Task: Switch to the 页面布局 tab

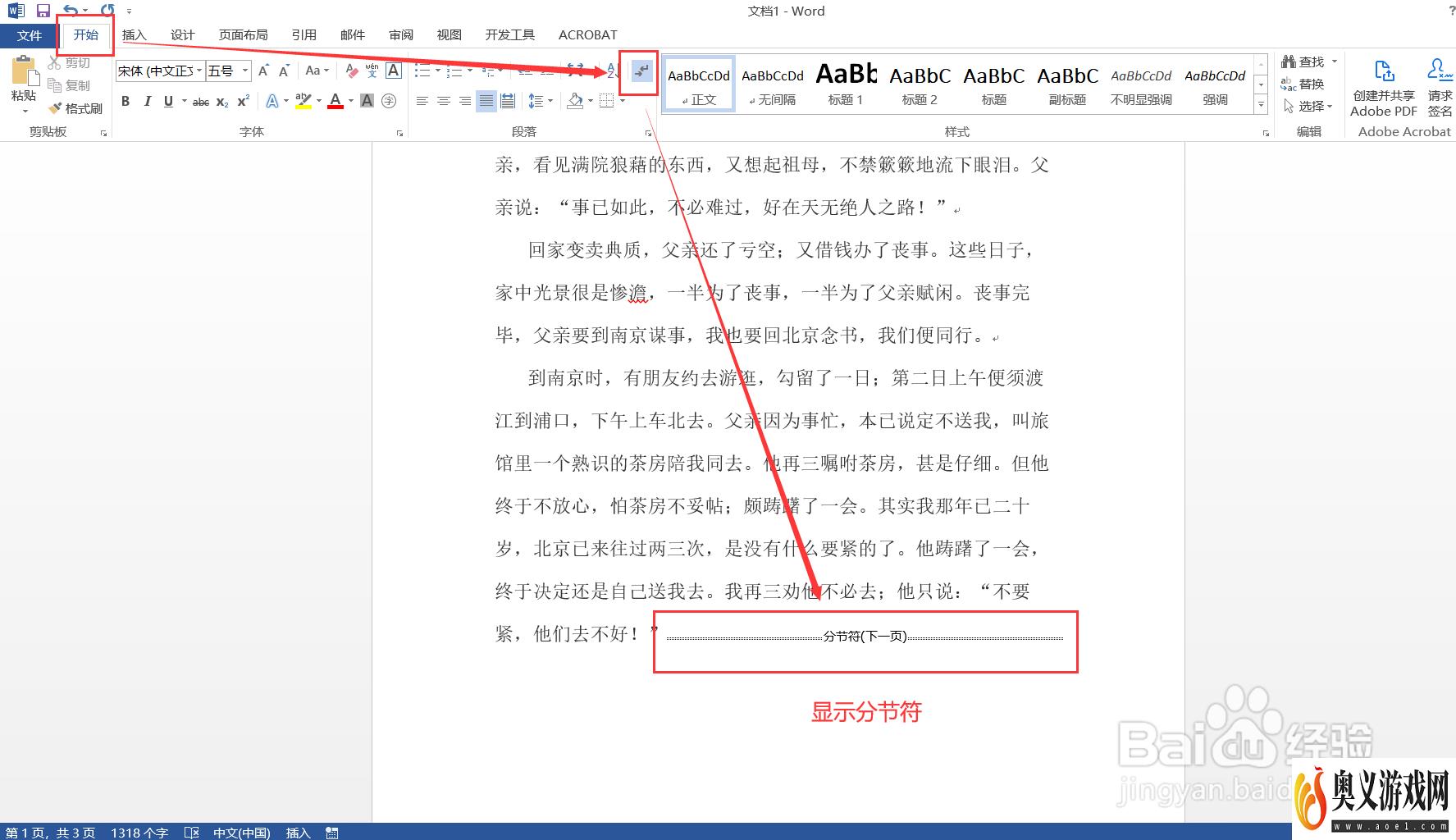Action: 243,34
